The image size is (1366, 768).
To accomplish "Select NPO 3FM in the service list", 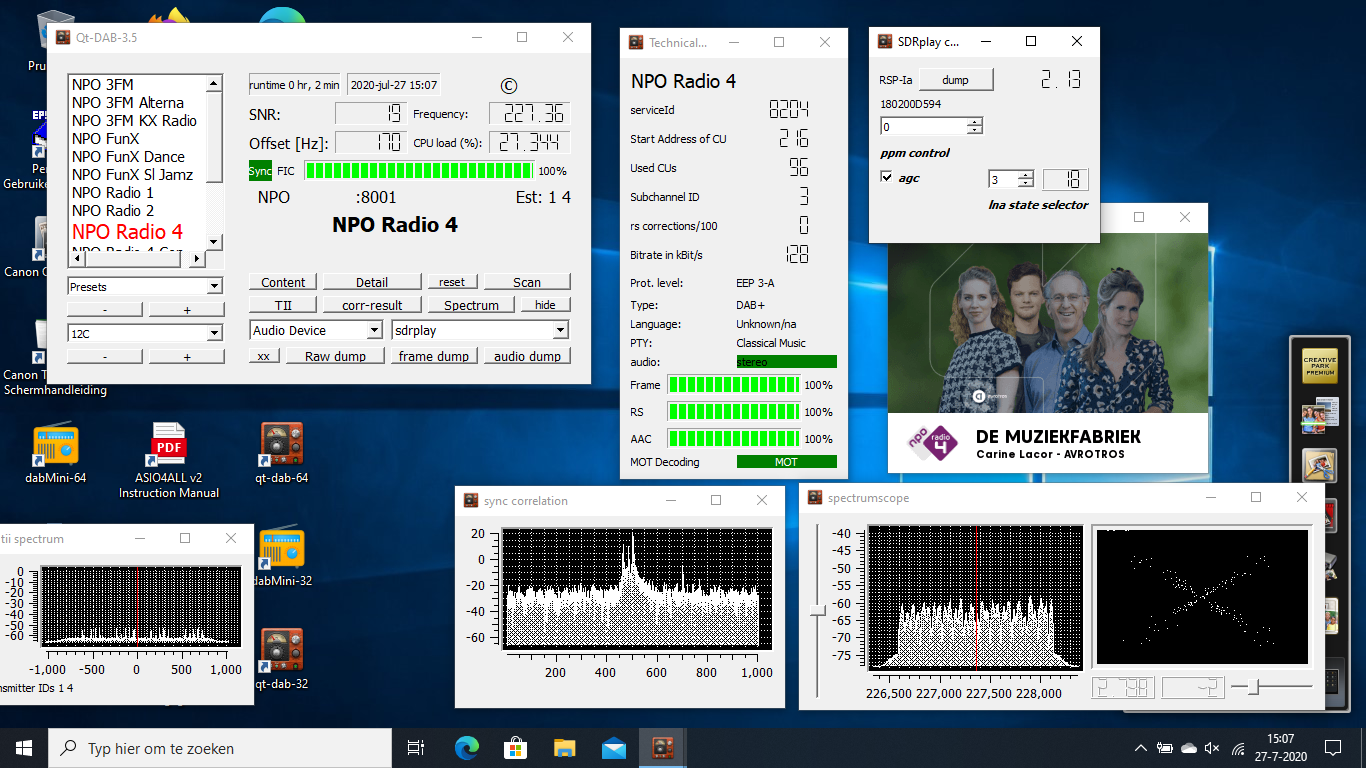I will (x=103, y=85).
